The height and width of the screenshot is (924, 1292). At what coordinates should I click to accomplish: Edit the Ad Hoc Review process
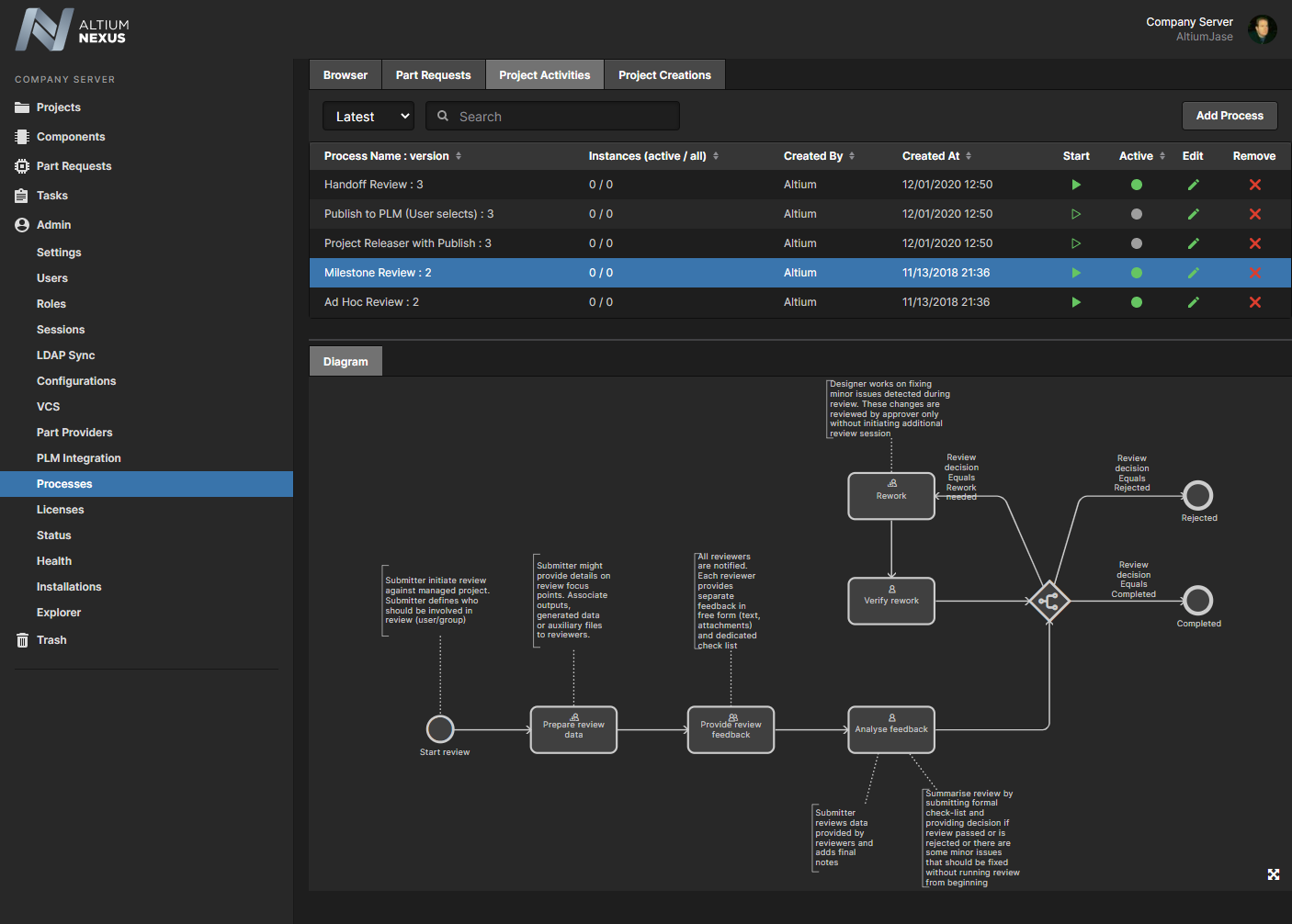pos(1193,302)
